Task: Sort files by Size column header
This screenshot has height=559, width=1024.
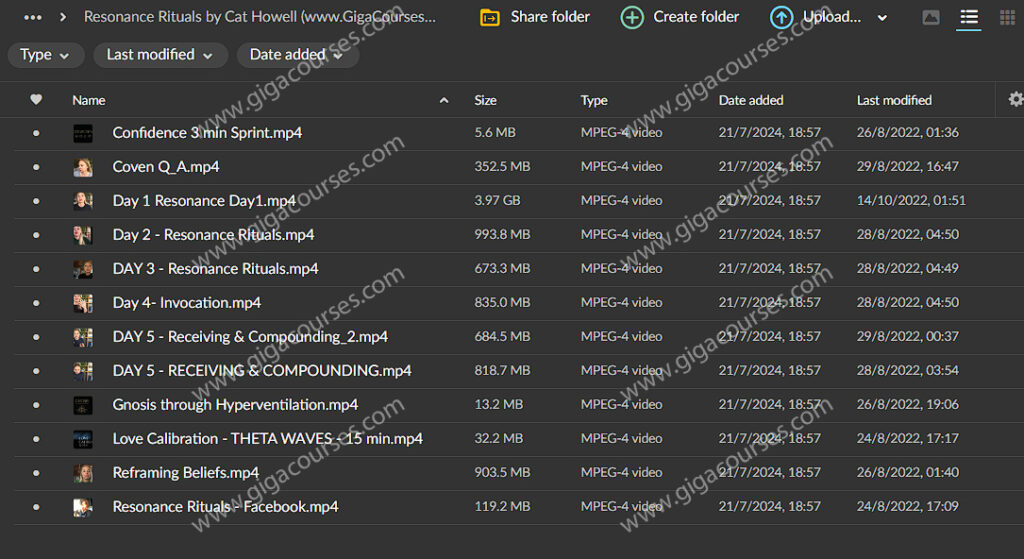Action: click(486, 100)
